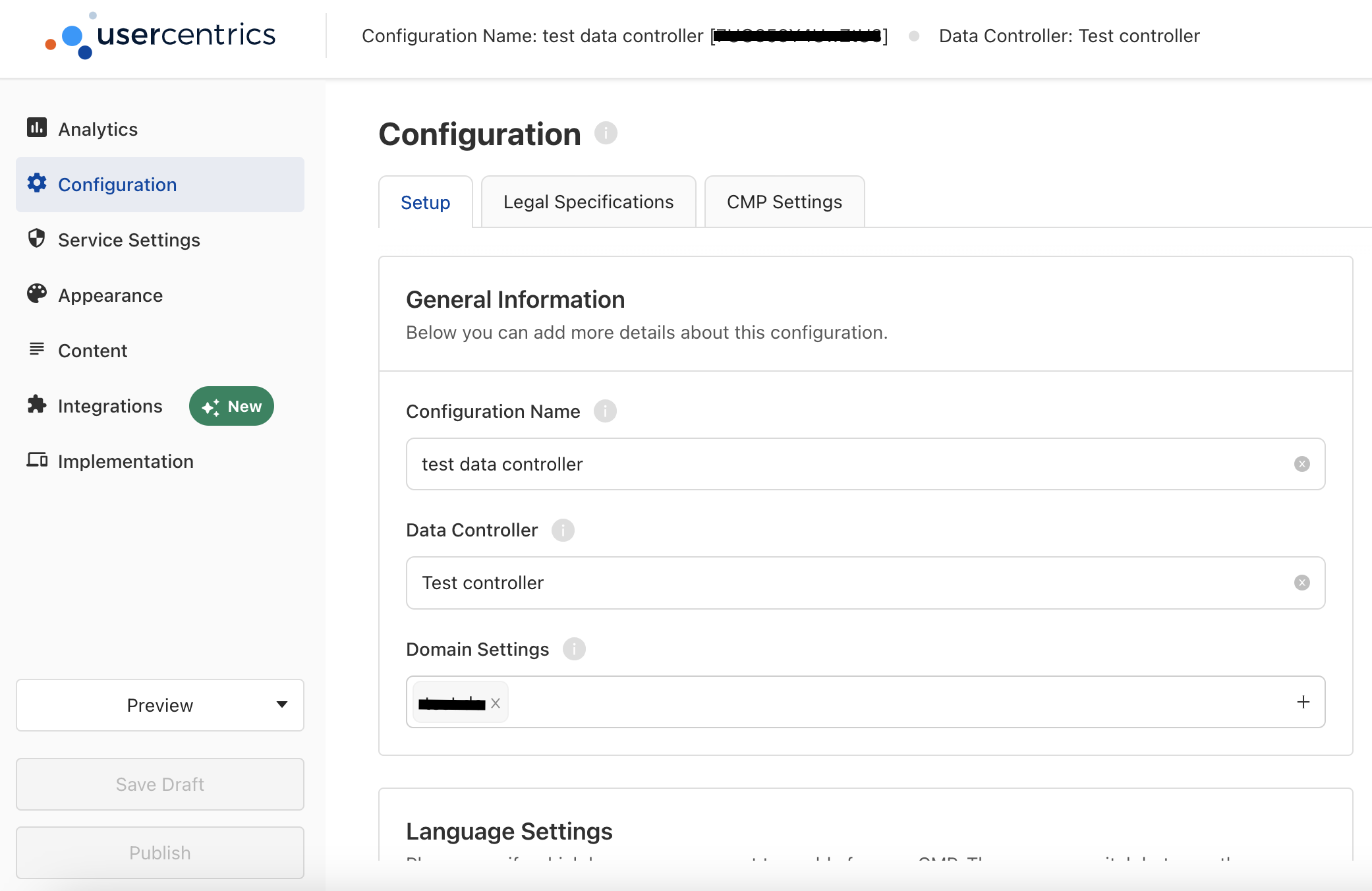Open the CMP Settings tab
Viewport: 1372px width, 891px height.
(784, 202)
